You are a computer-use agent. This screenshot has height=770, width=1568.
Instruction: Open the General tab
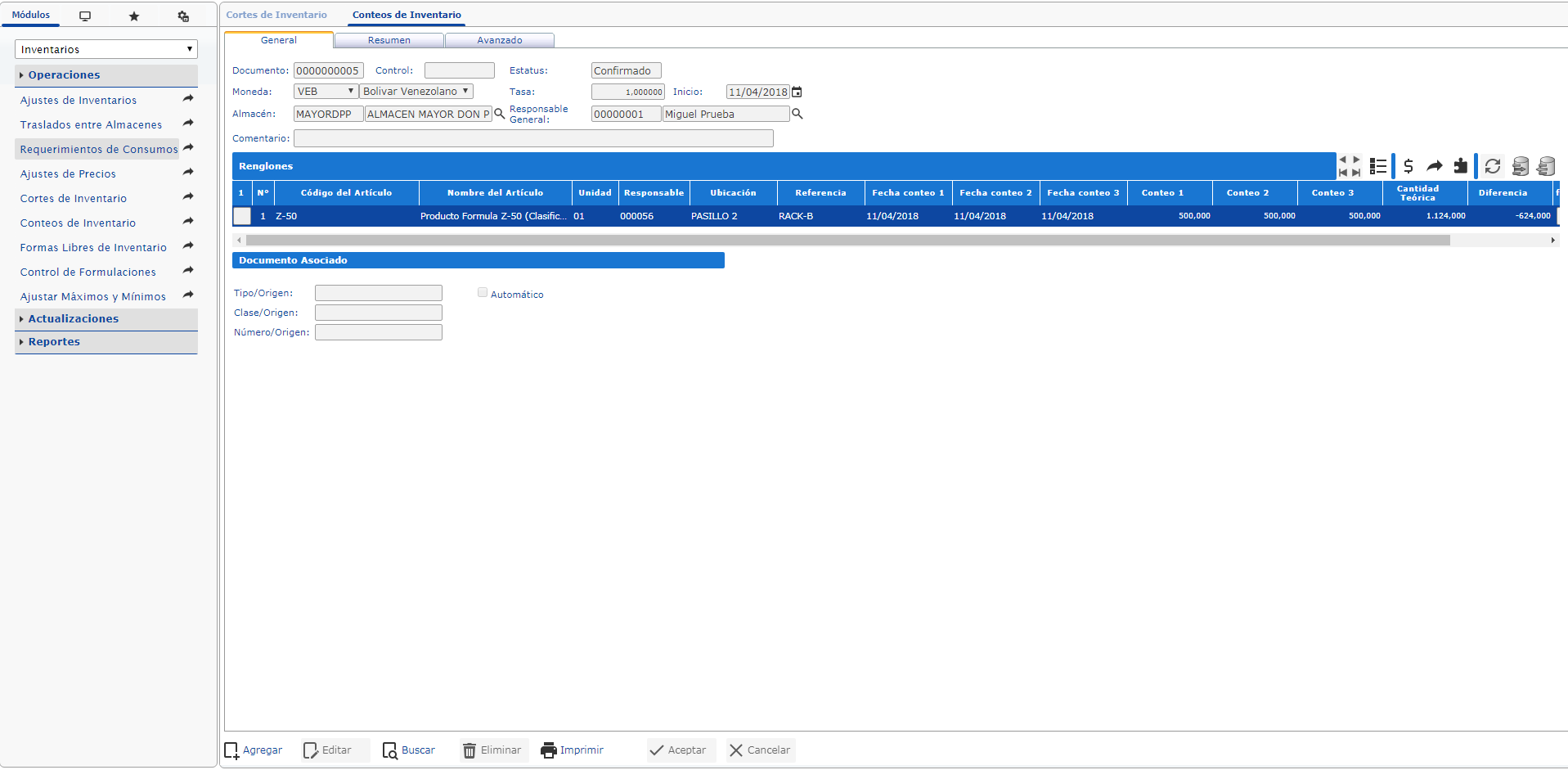click(x=279, y=40)
